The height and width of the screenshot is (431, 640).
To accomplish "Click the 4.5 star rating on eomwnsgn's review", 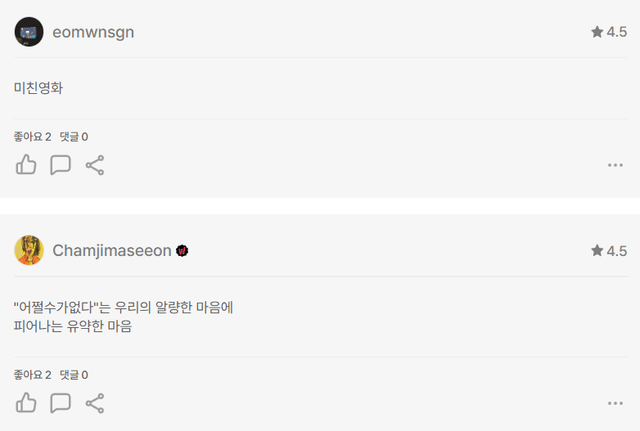I will point(609,32).
